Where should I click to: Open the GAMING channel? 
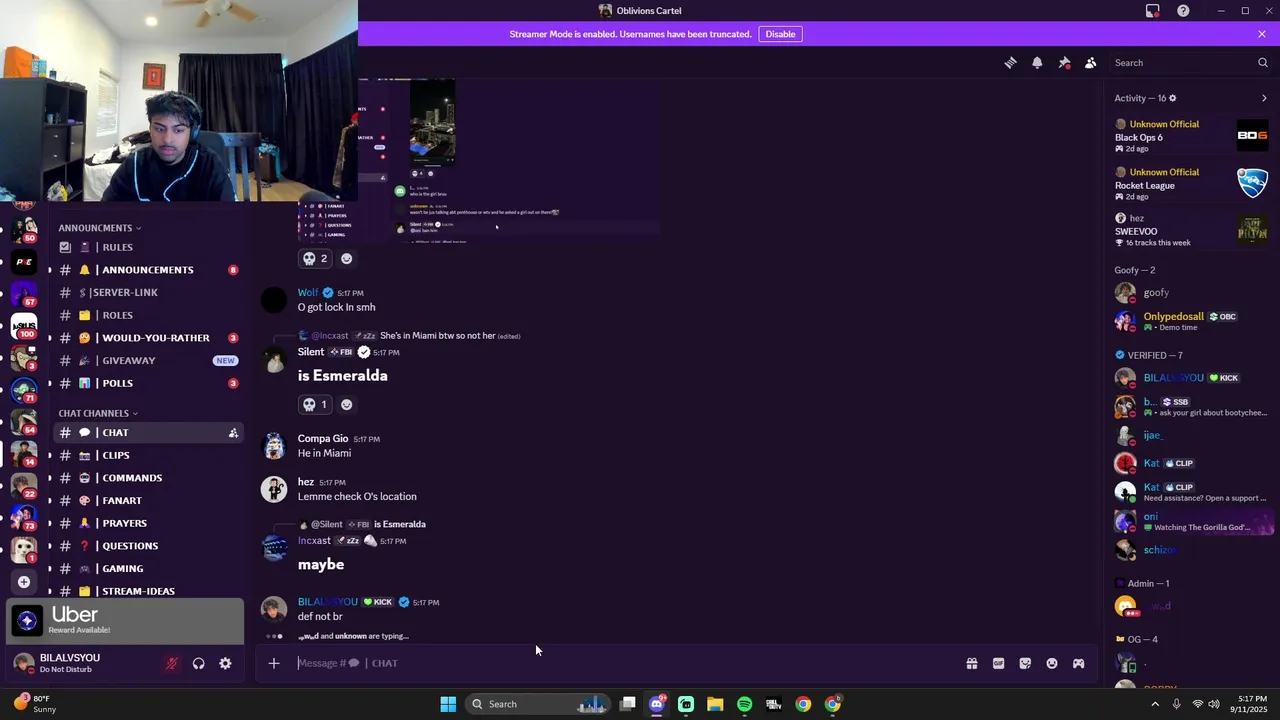[148, 568]
